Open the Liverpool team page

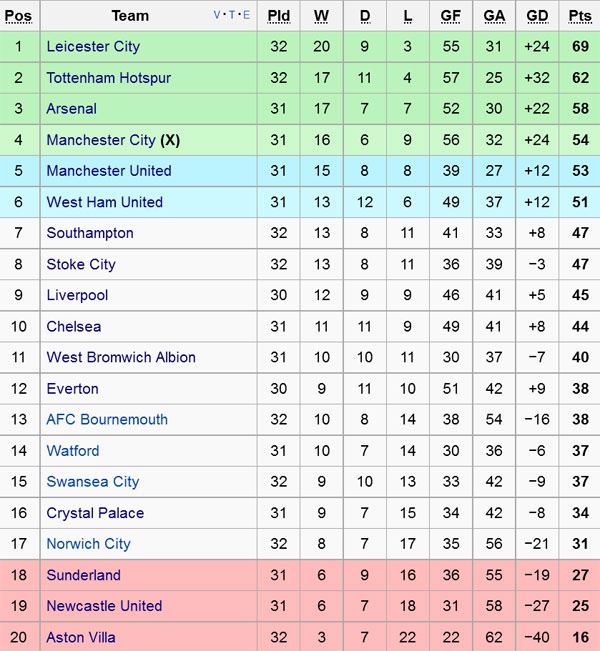click(77, 296)
